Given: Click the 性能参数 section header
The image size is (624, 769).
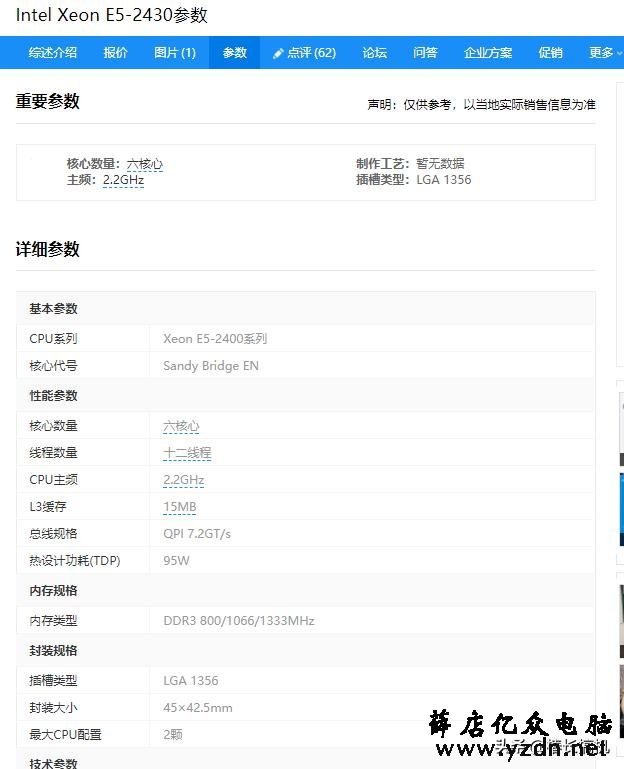Looking at the screenshot, I should tap(53, 396).
